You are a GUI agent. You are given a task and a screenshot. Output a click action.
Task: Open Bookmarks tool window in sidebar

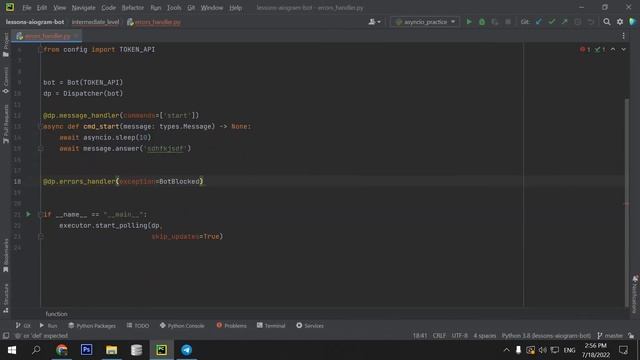click(6, 255)
